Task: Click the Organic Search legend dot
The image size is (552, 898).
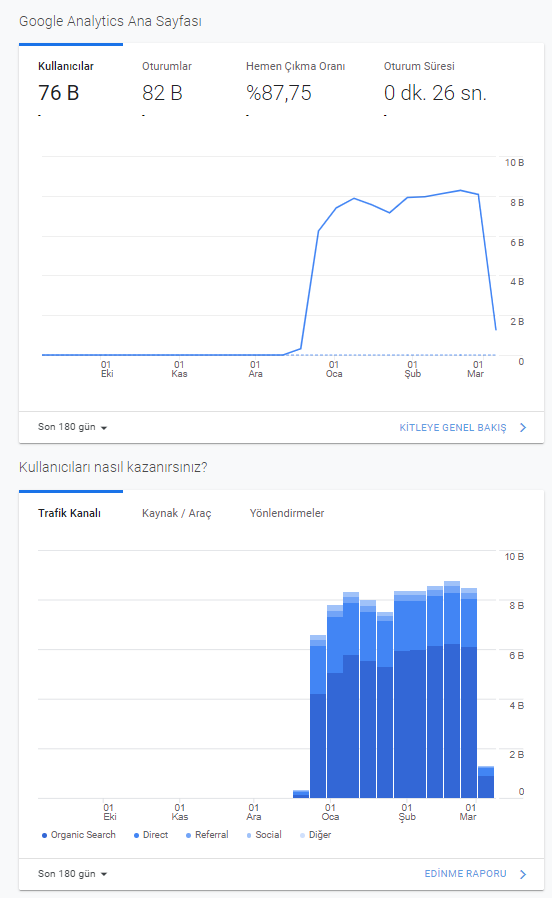Action: (x=44, y=836)
